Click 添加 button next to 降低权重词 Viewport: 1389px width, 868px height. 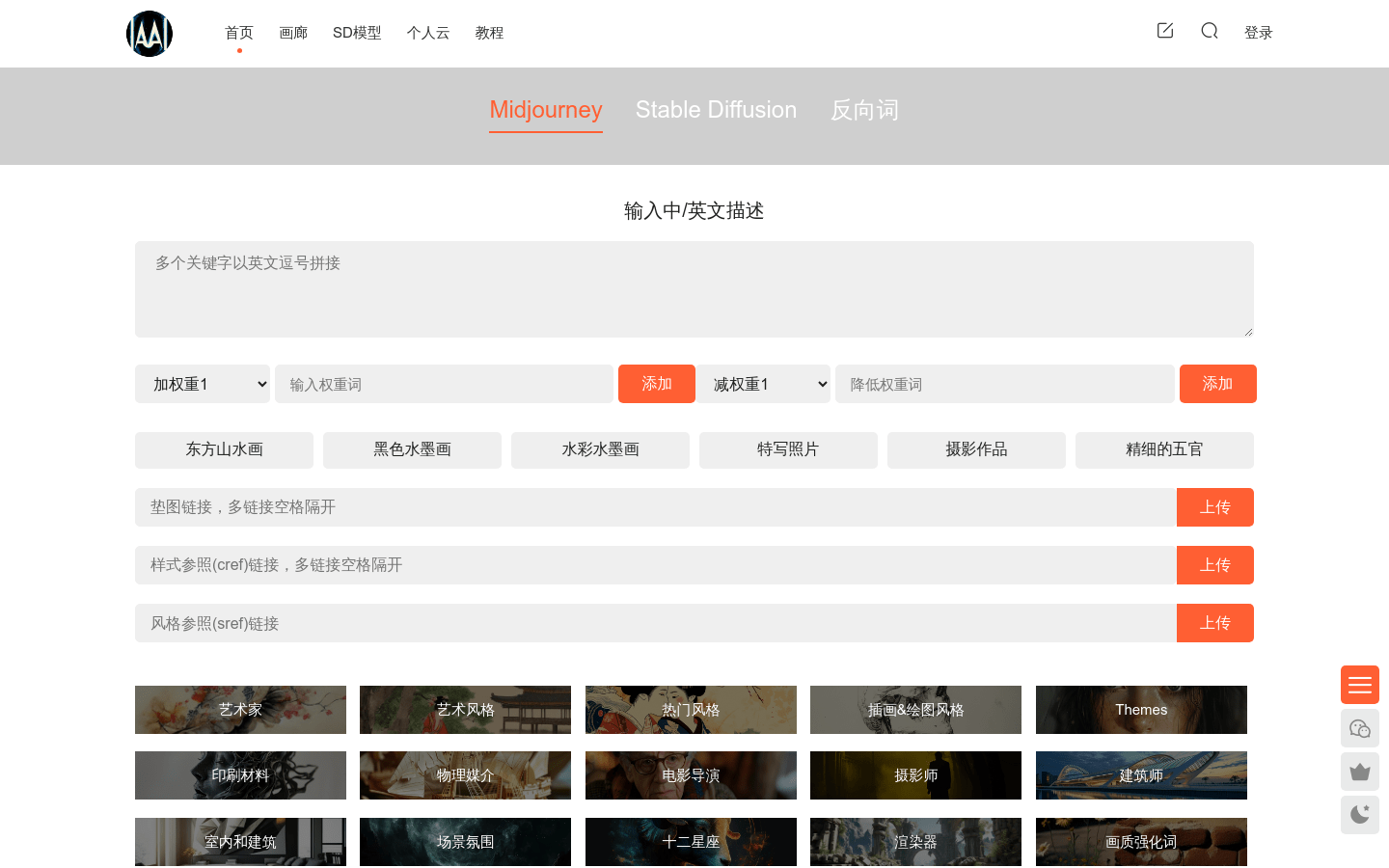click(x=1218, y=384)
